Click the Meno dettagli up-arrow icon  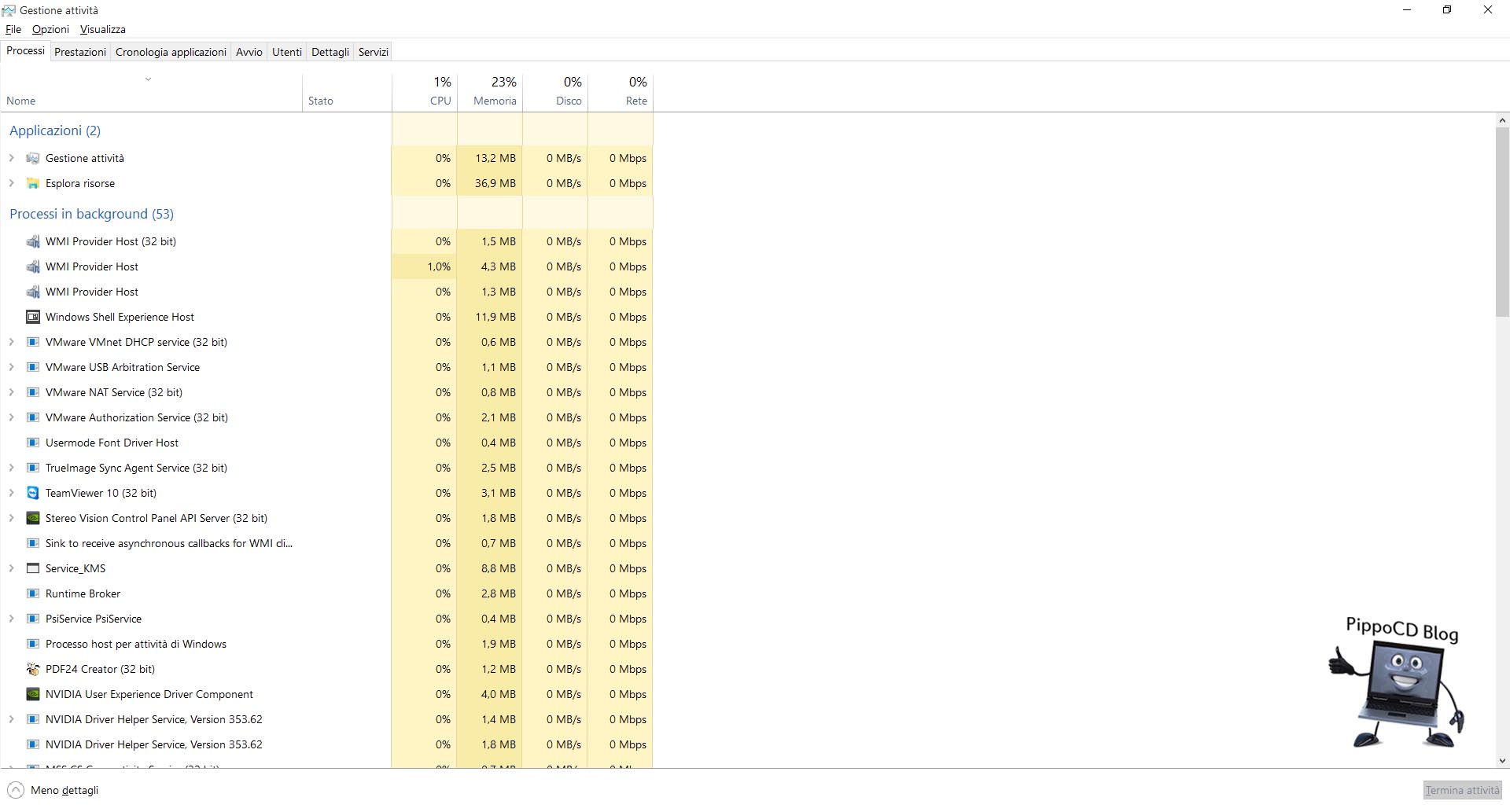click(15, 790)
